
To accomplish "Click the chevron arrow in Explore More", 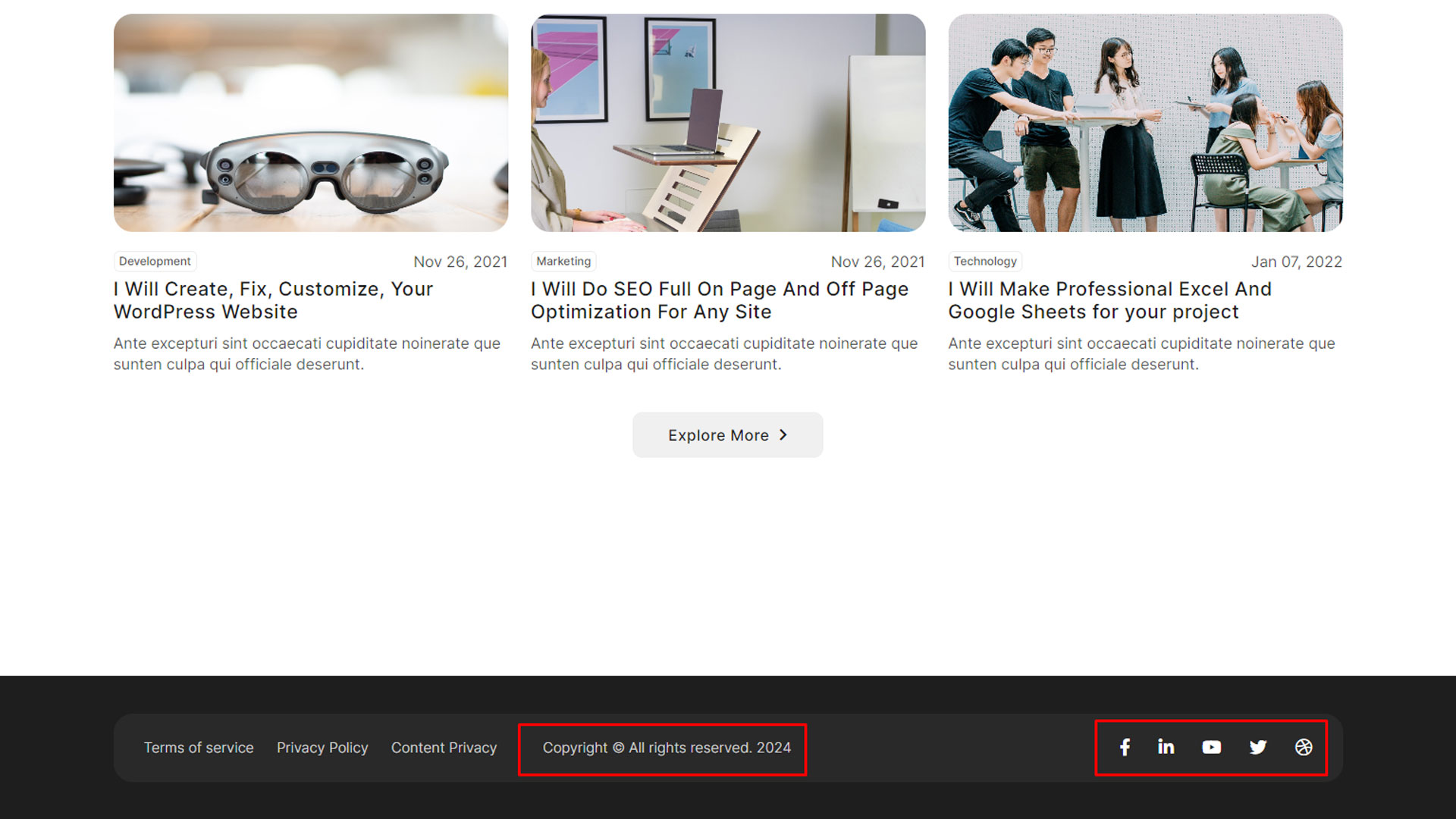I will coord(783,435).
